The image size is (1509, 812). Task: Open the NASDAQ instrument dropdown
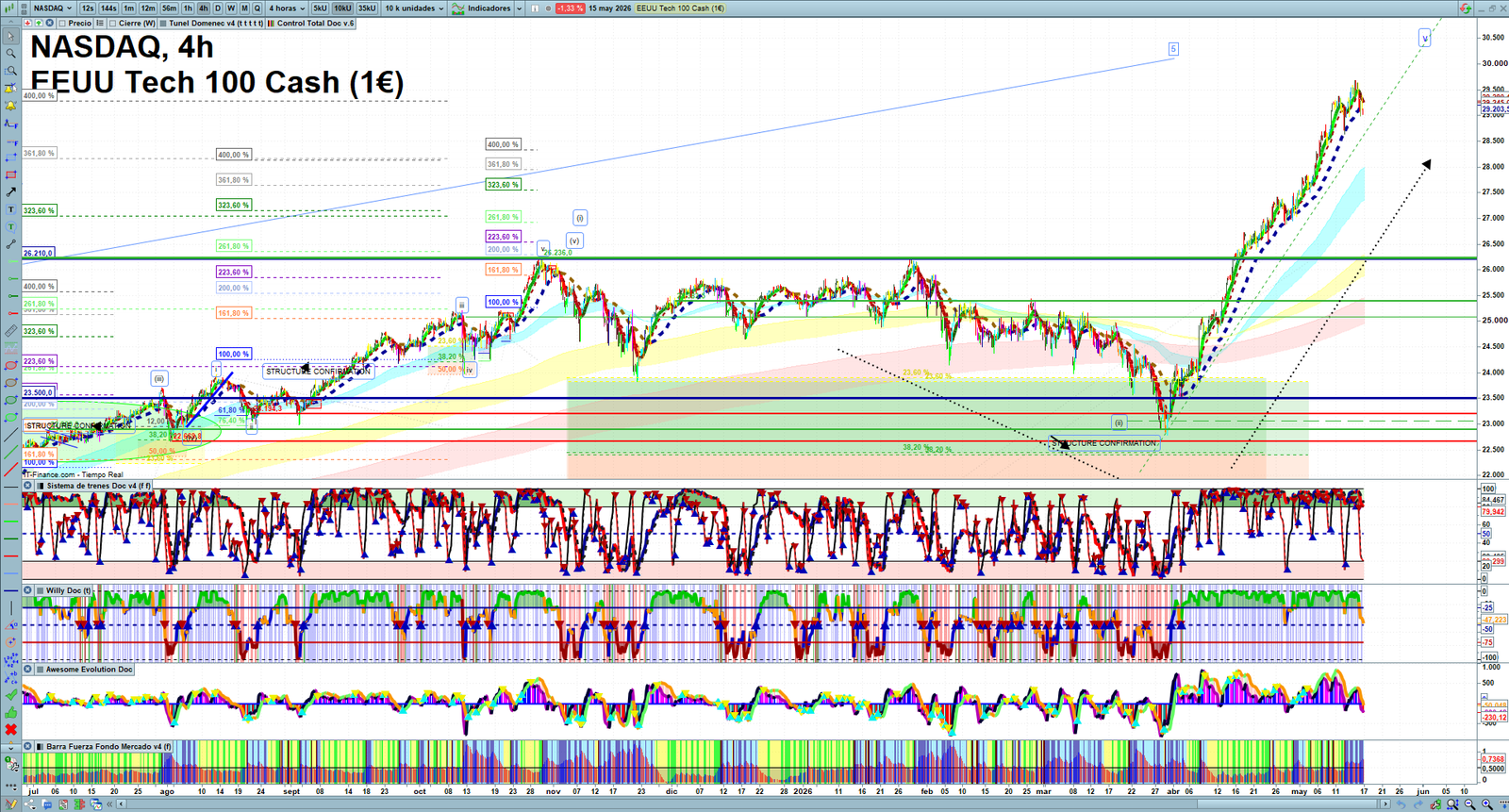click(x=53, y=8)
